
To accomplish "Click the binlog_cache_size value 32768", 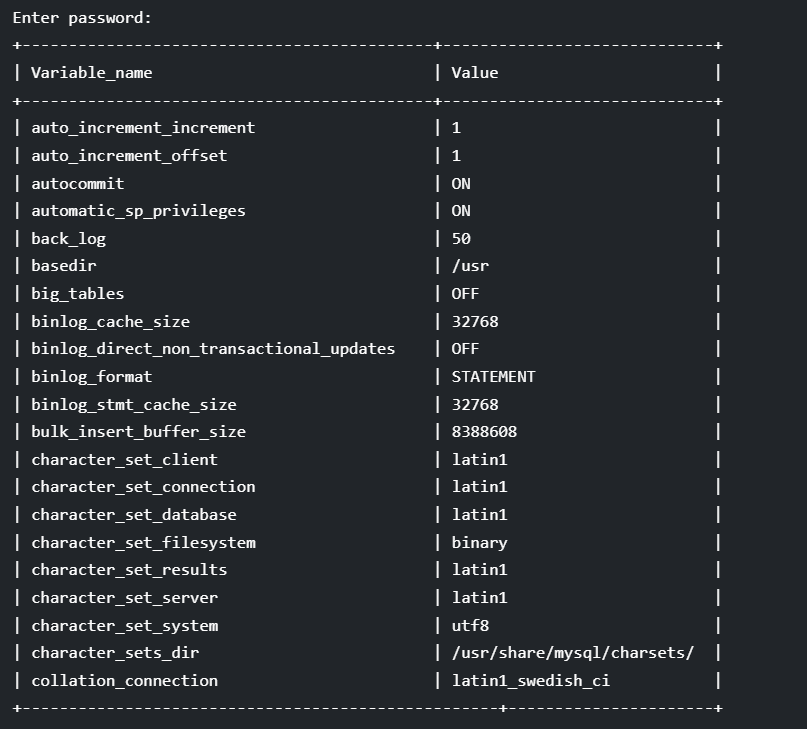I will tap(475, 322).
